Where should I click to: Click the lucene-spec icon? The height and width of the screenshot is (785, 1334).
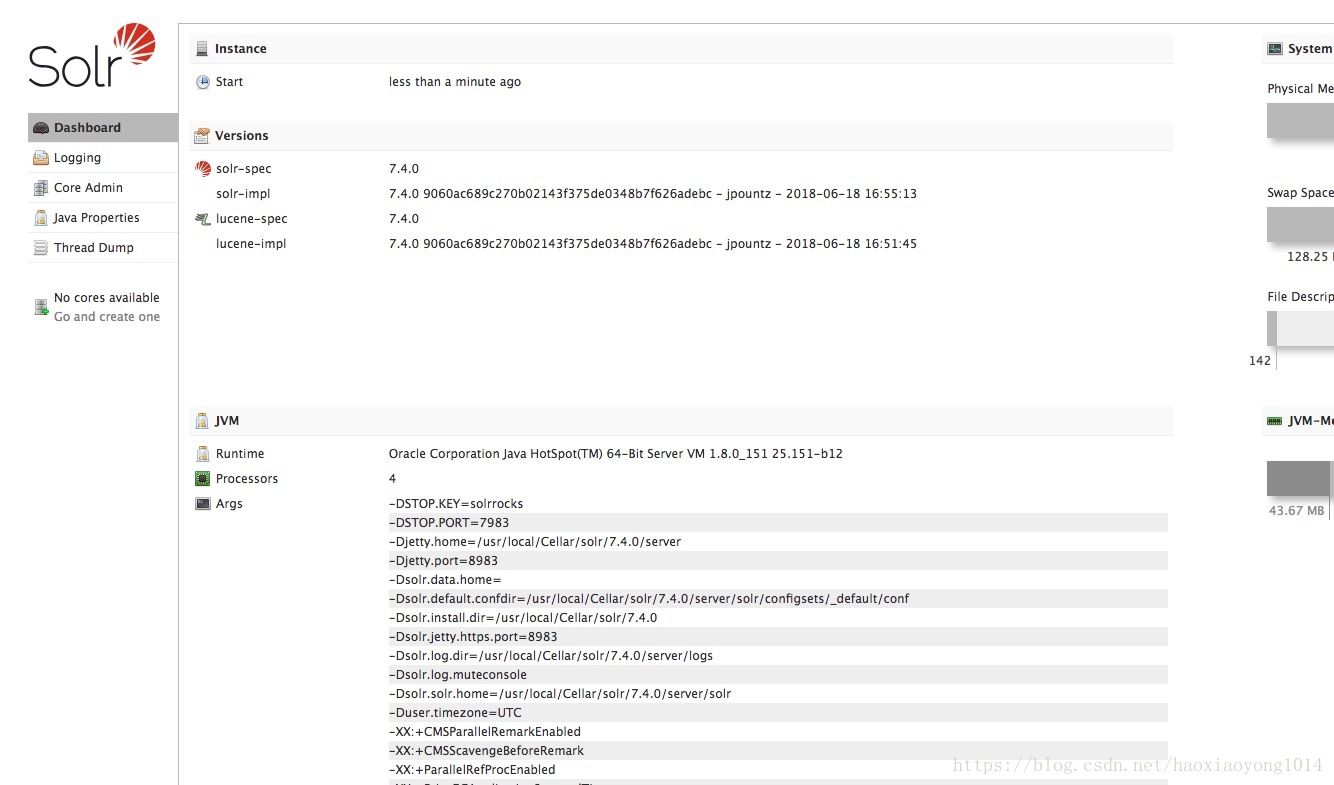(203, 219)
